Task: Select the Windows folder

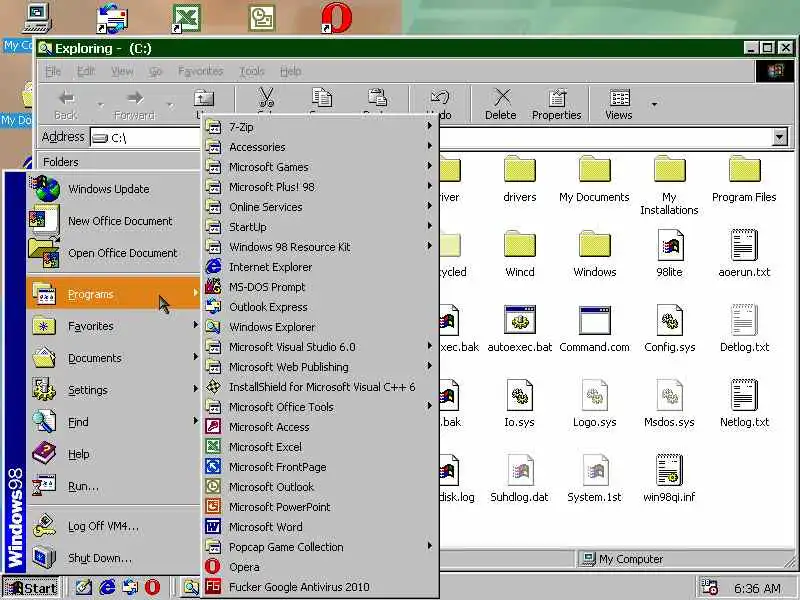Action: tap(594, 254)
